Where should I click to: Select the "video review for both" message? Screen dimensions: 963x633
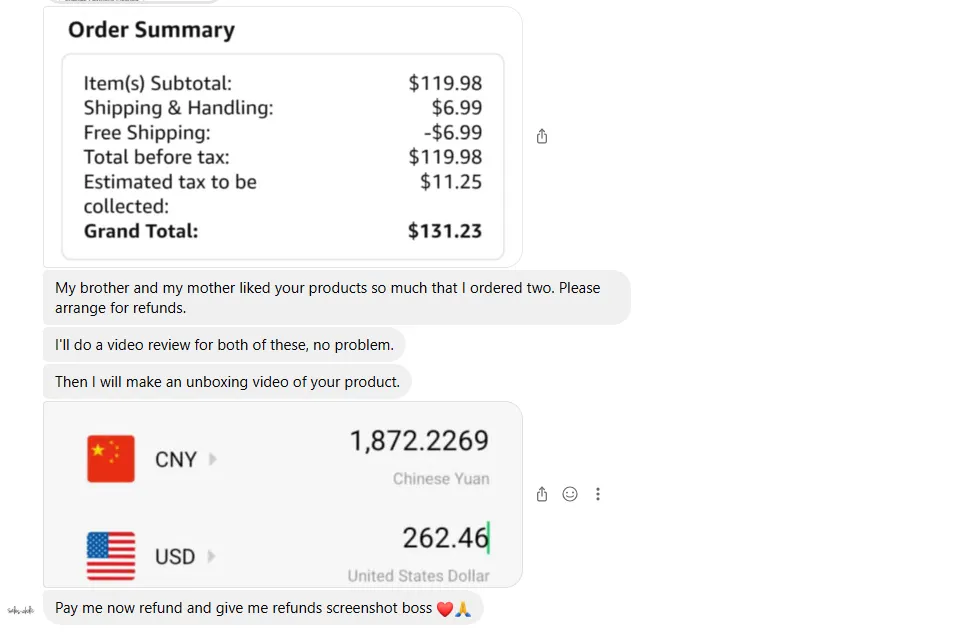coord(224,346)
